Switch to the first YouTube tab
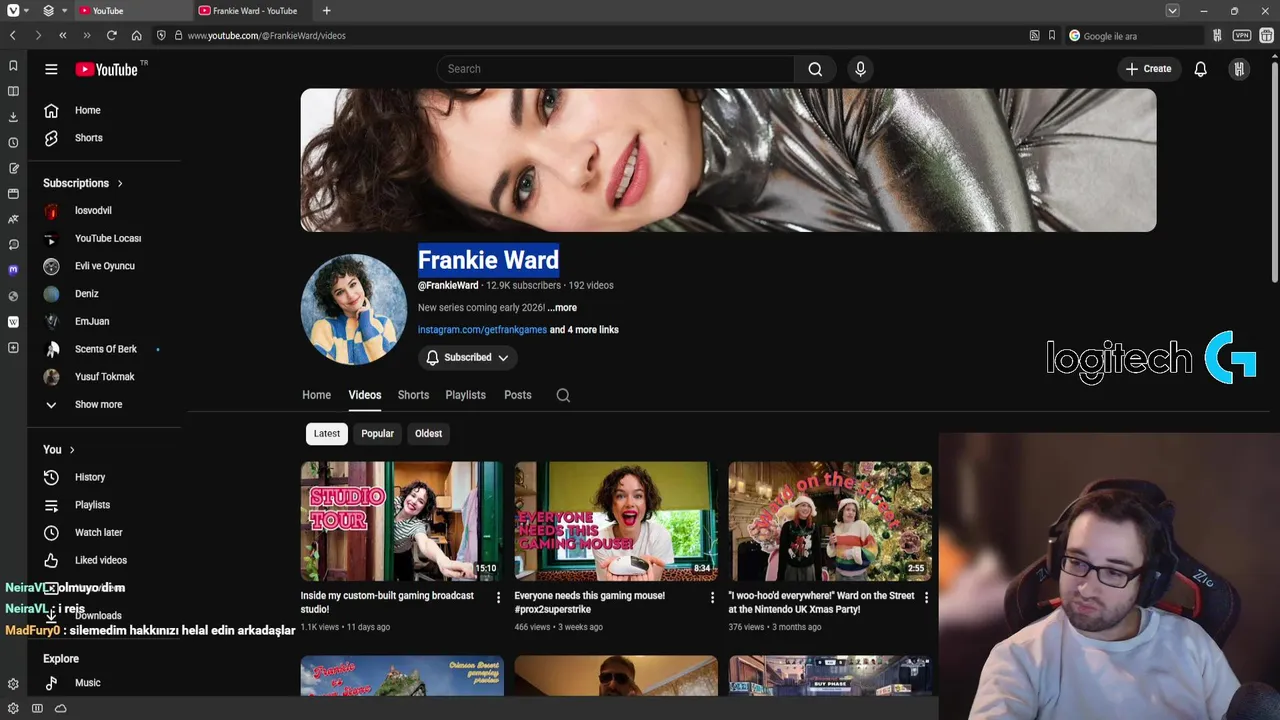The width and height of the screenshot is (1280, 720). pyautogui.click(x=132, y=11)
